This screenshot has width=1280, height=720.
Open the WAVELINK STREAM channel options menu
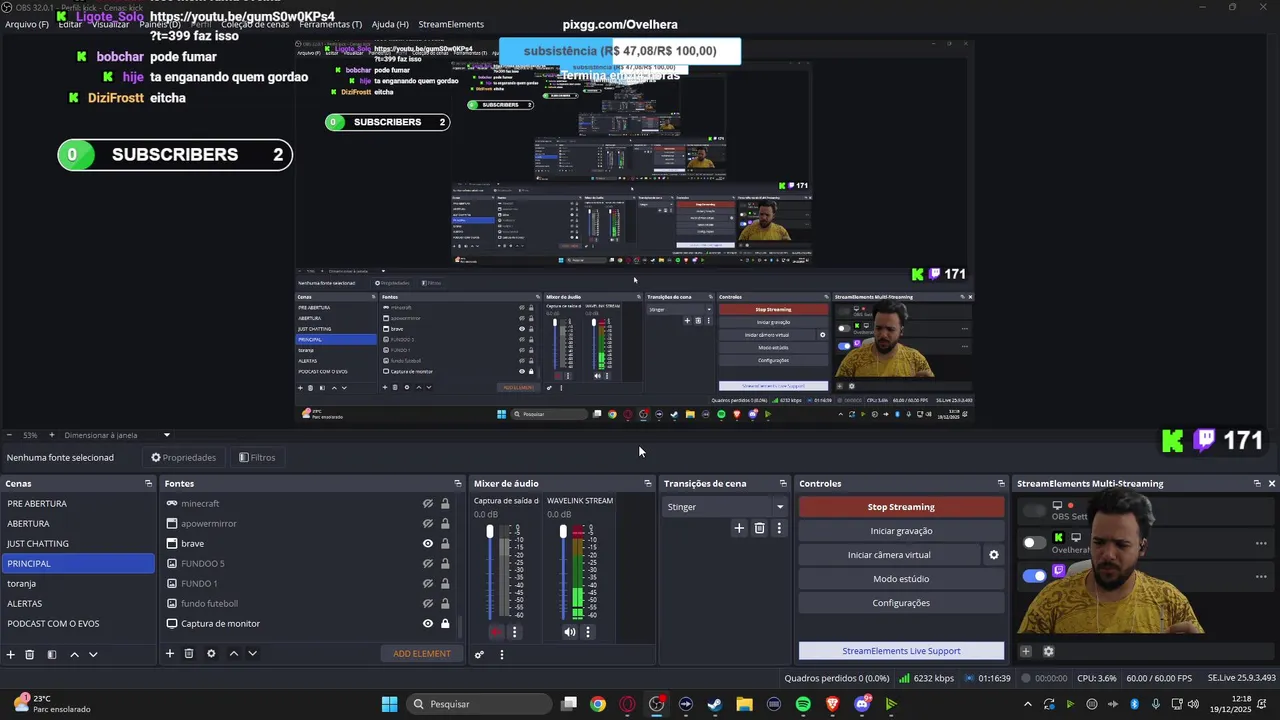click(x=588, y=632)
